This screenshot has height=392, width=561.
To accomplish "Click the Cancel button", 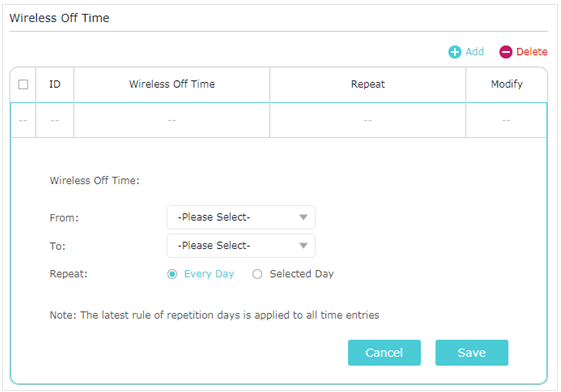I will pos(384,353).
